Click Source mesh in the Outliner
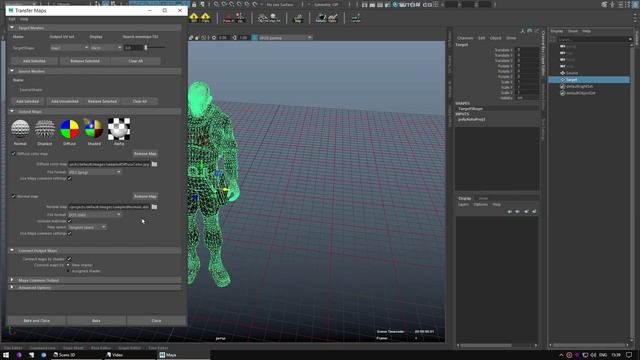This screenshot has height=360, width=640. tap(571, 73)
